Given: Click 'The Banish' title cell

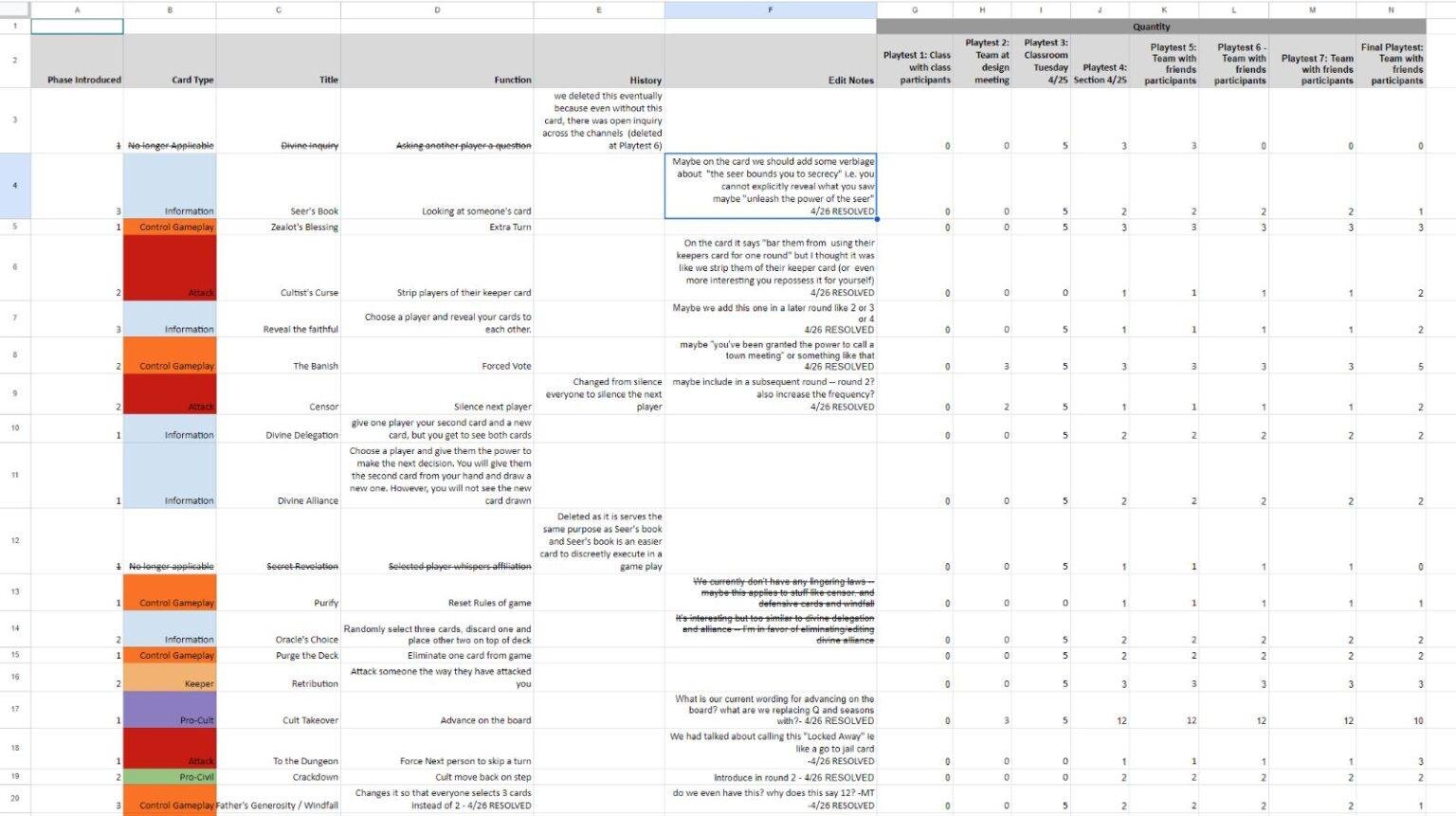Looking at the screenshot, I should [279, 355].
